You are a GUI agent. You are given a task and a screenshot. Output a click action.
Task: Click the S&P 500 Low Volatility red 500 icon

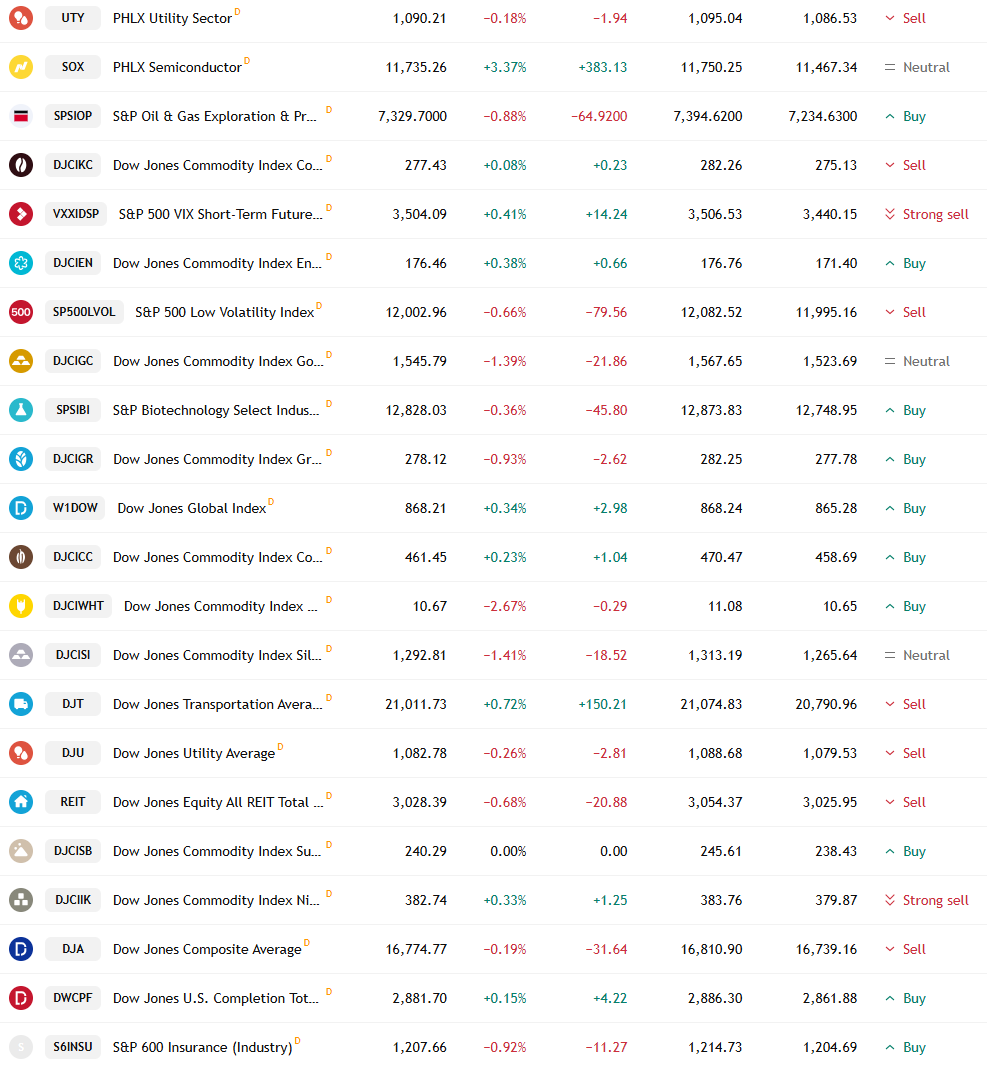pos(21,312)
